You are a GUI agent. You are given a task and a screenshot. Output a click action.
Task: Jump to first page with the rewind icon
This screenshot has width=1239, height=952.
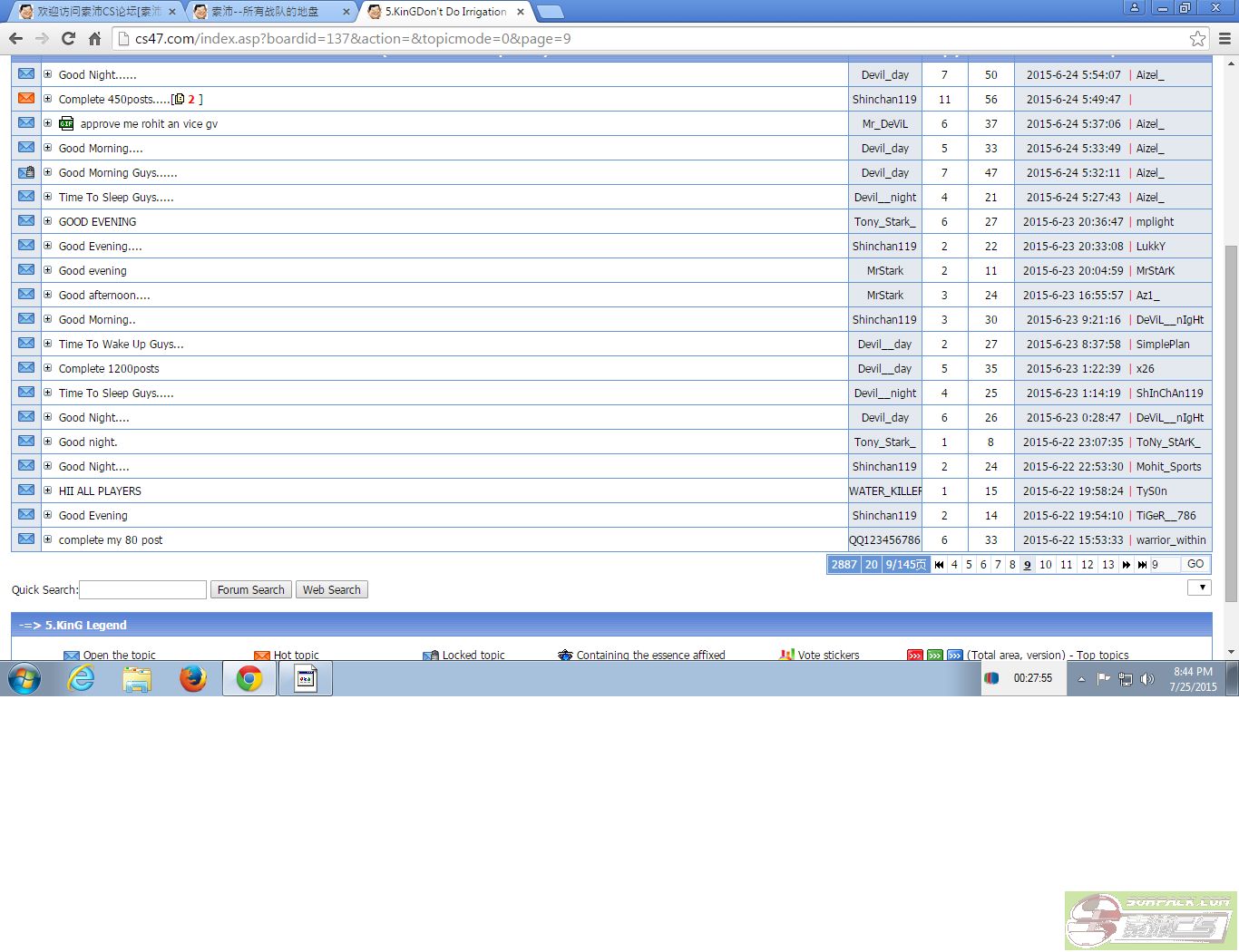(940, 565)
